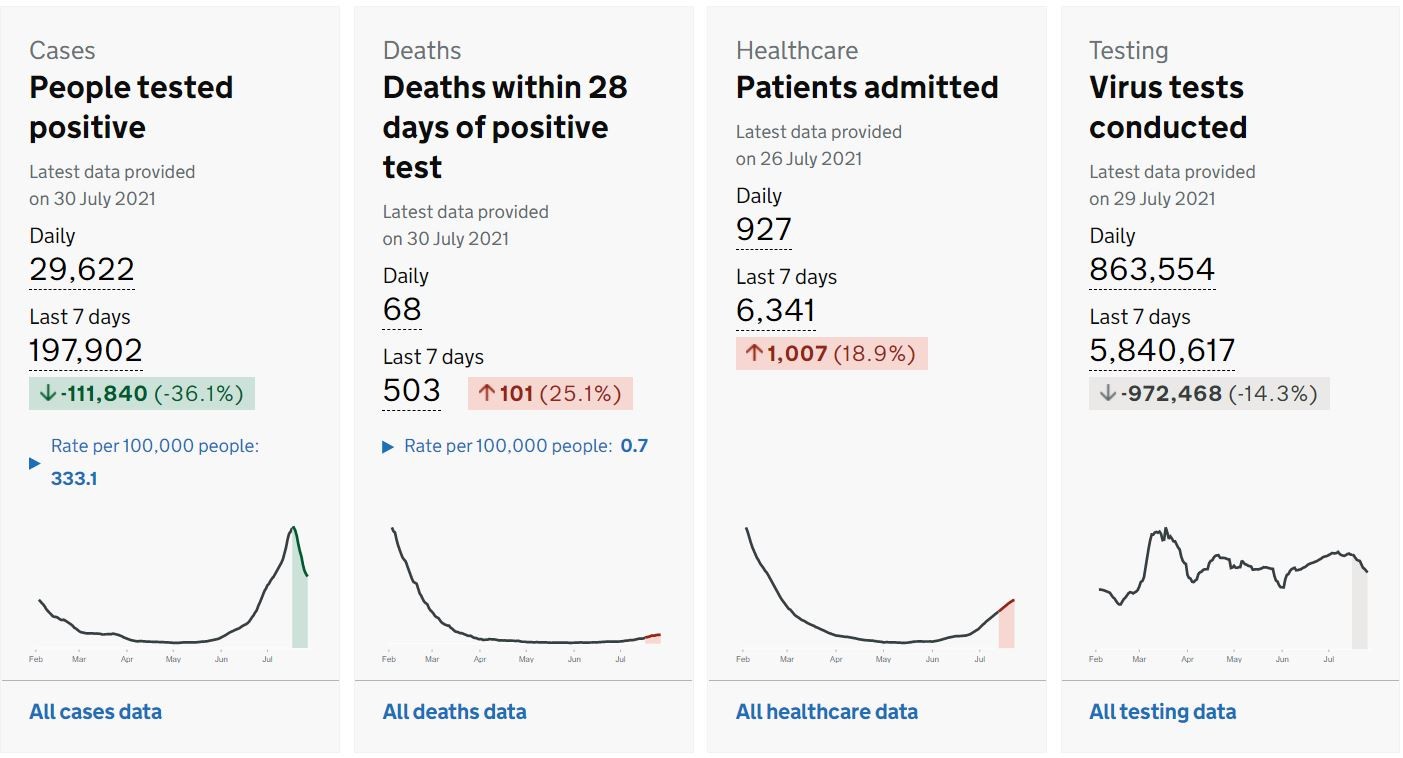
Task: Open the All testing data link
Action: (1162, 712)
